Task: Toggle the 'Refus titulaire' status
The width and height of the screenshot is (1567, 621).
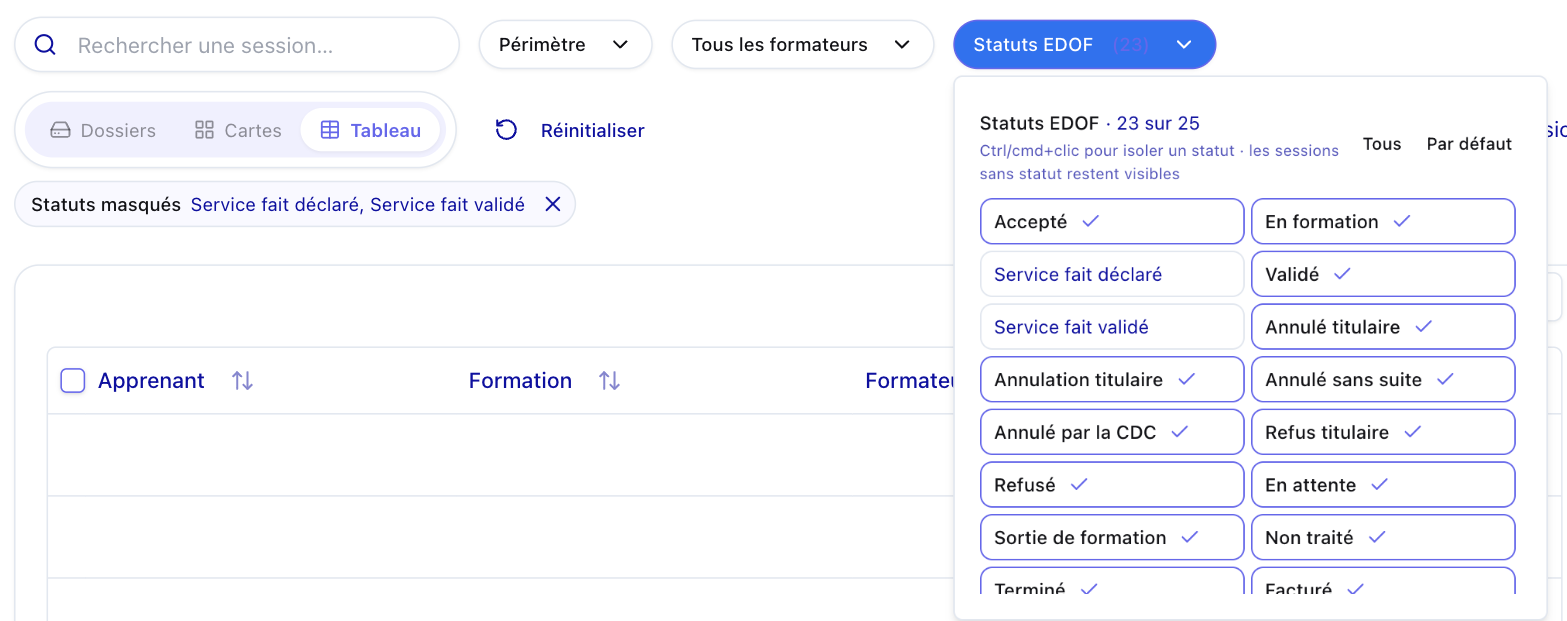Action: [x=1383, y=432]
